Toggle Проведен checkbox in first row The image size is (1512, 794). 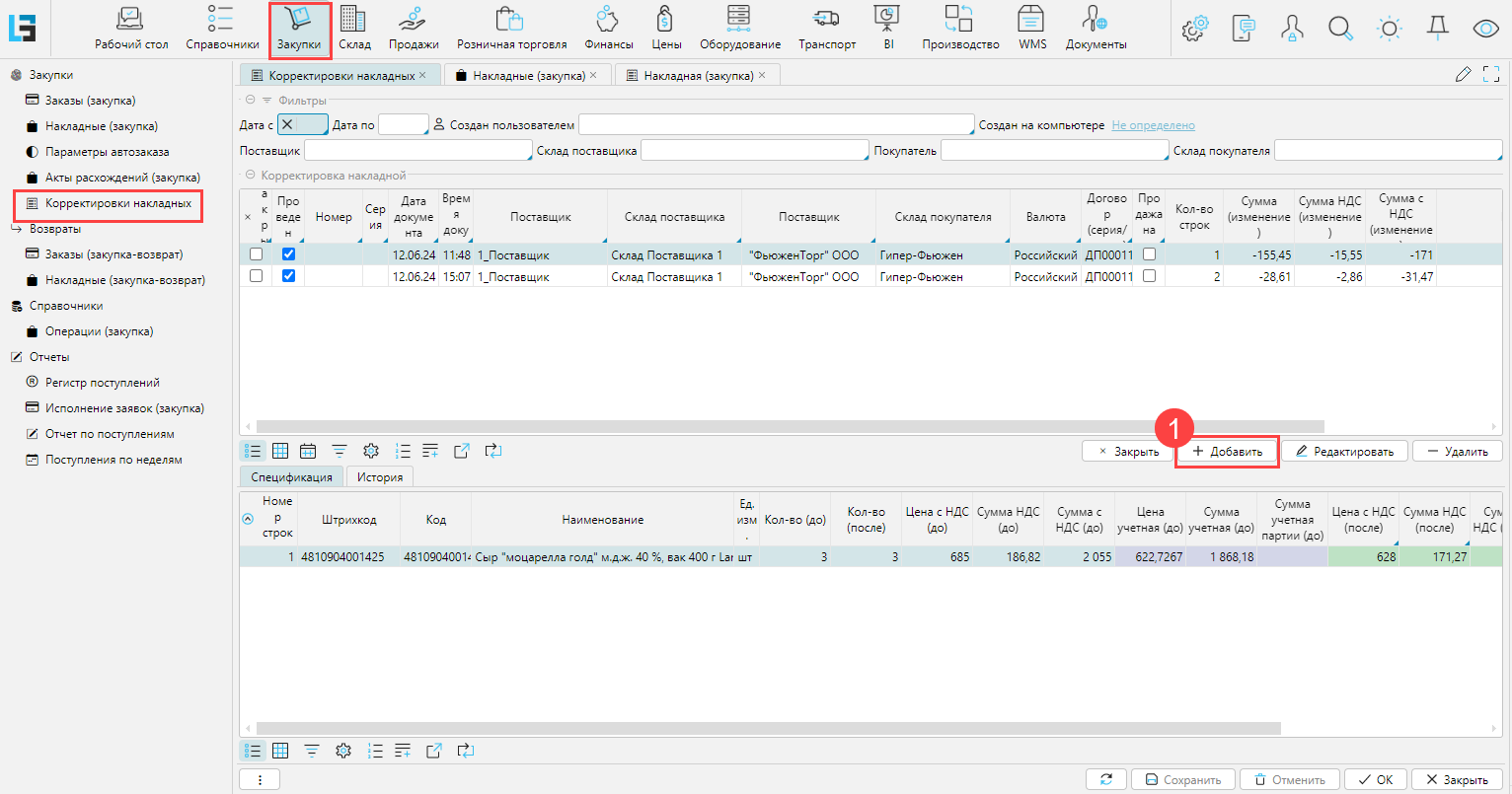(x=288, y=254)
